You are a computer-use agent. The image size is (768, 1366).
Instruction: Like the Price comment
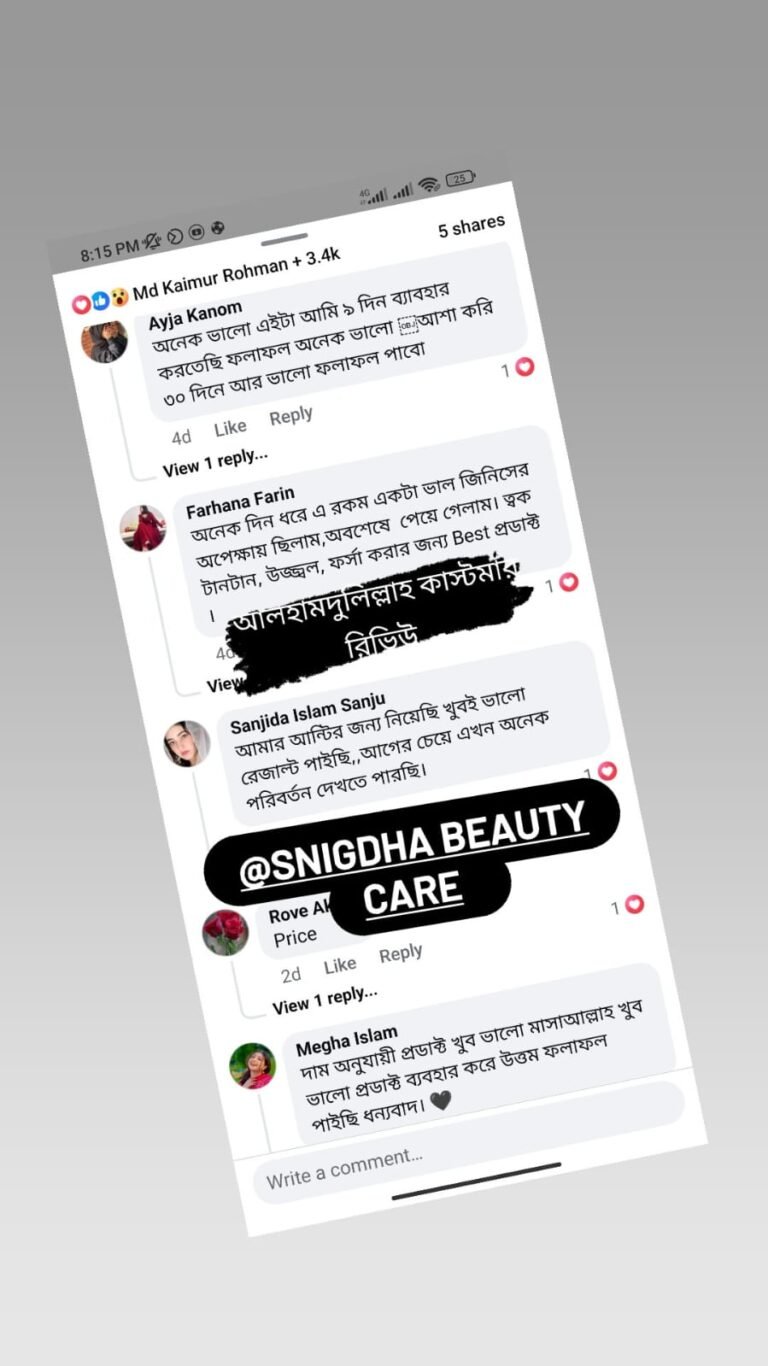click(x=340, y=965)
